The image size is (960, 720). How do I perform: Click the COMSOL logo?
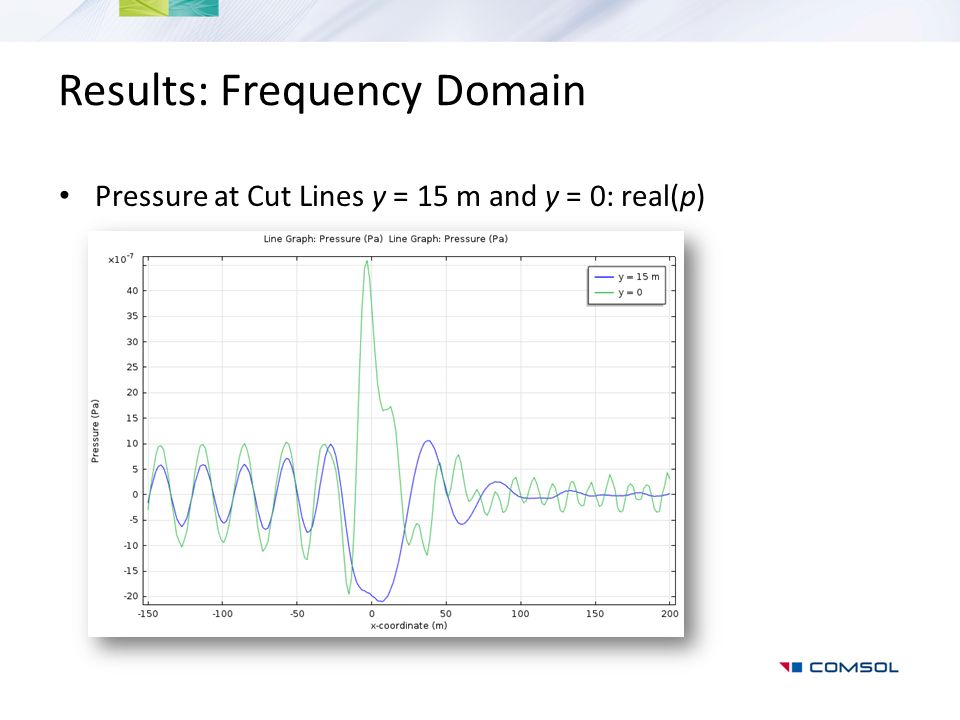tap(839, 667)
